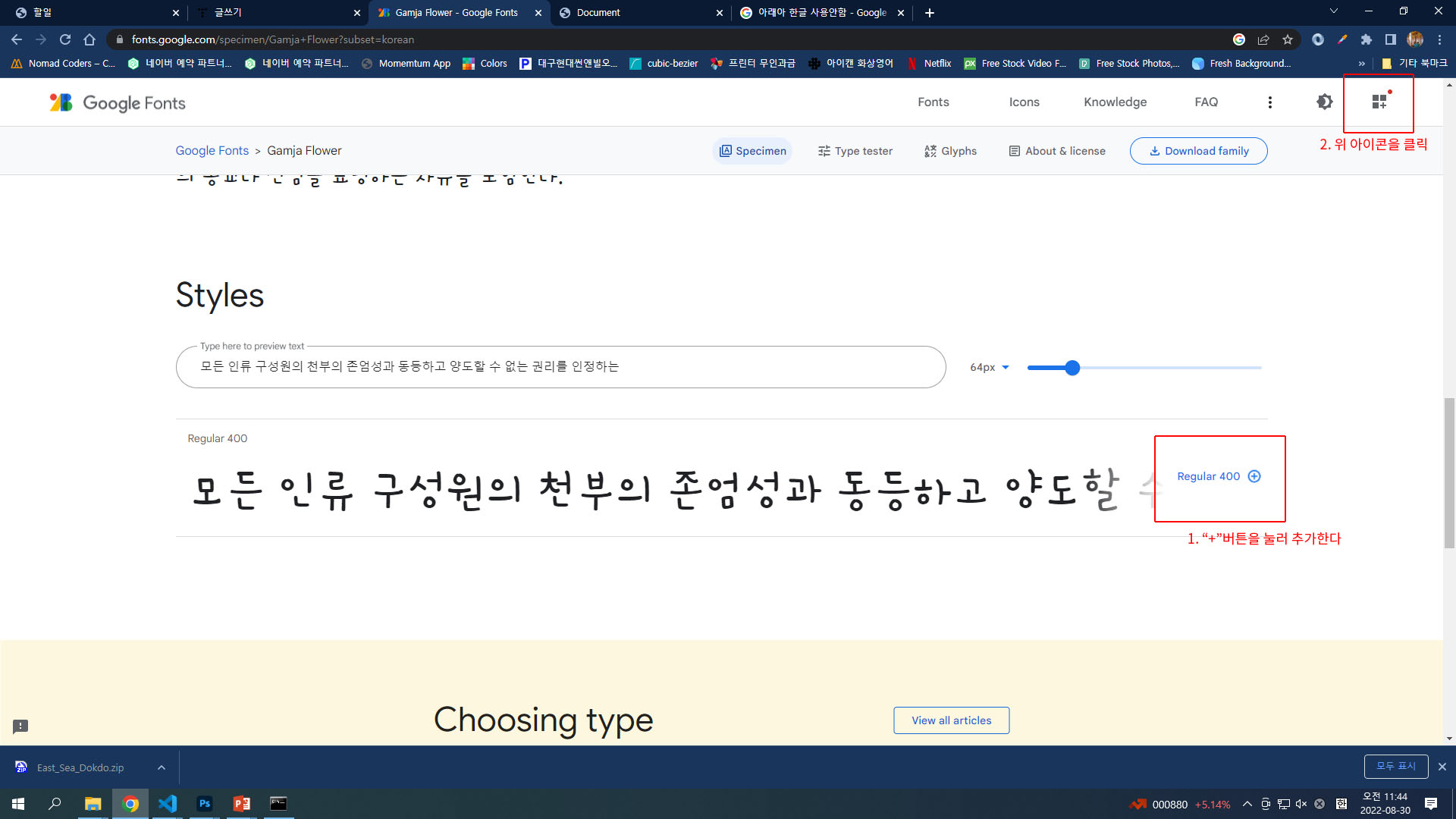
Task: Switch to the Glyphs tab
Action: (x=950, y=151)
